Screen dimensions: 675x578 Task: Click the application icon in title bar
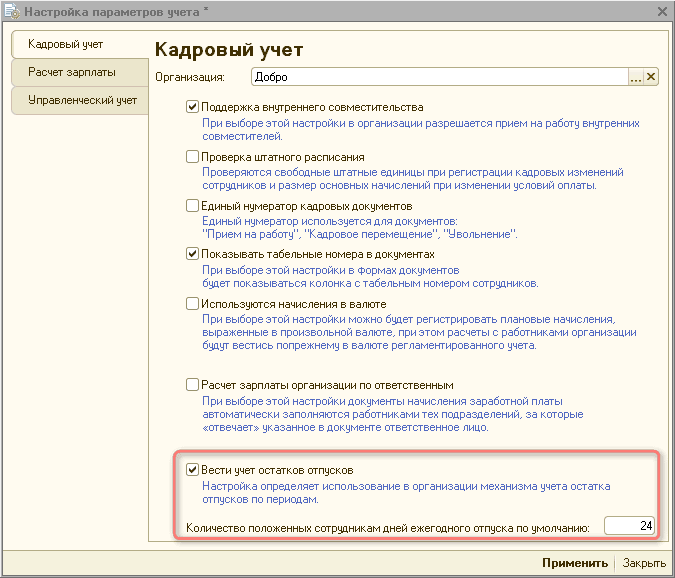pyautogui.click(x=12, y=11)
